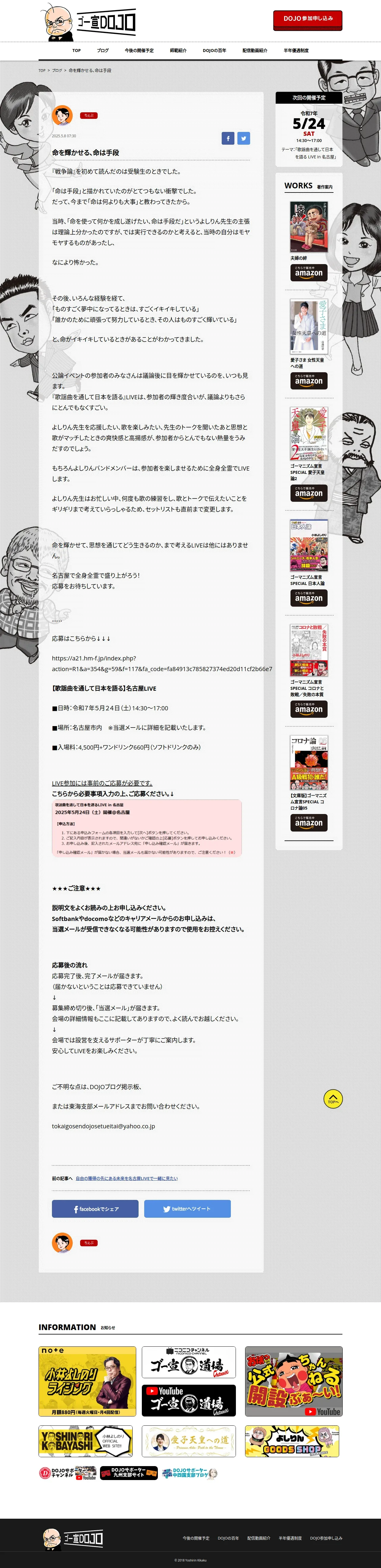Viewport: 381px width, 1568px height.
Task: Click the ちぇぶ tag below the share buttons
Action: pos(89,1243)
